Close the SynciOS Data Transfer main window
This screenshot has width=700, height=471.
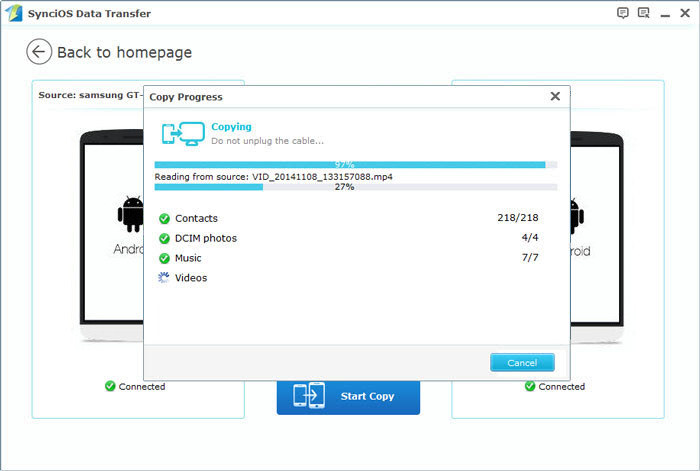[685, 13]
